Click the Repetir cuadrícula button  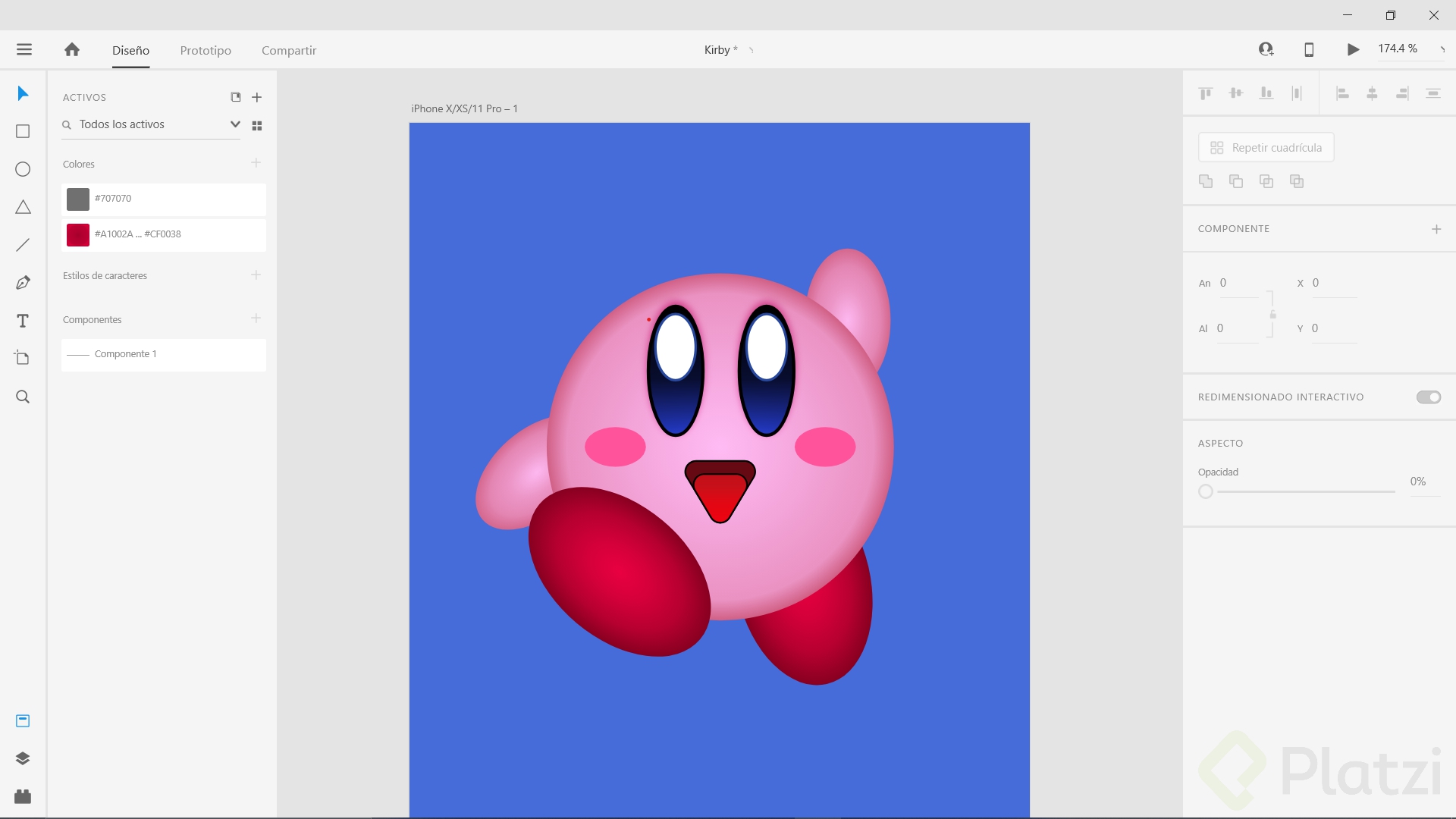tap(1266, 147)
